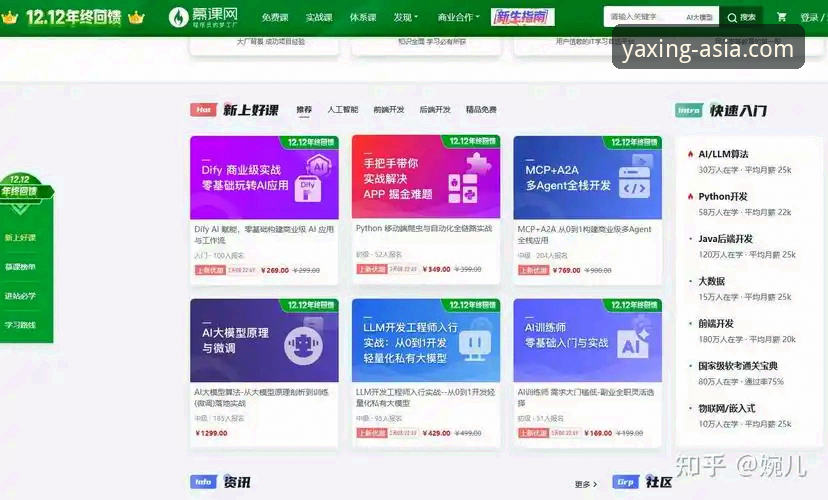Select the 推荐 course tab

point(304,110)
